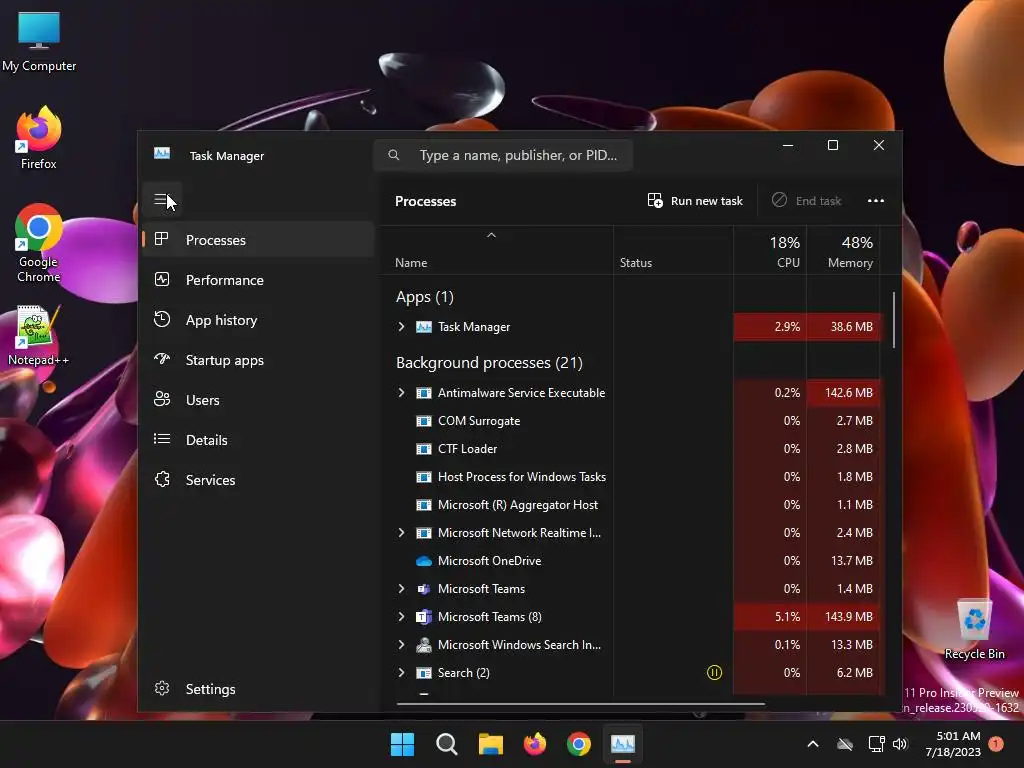The width and height of the screenshot is (1024, 768).
Task: Click the 143.9 MB memory value
Action: [x=848, y=616]
